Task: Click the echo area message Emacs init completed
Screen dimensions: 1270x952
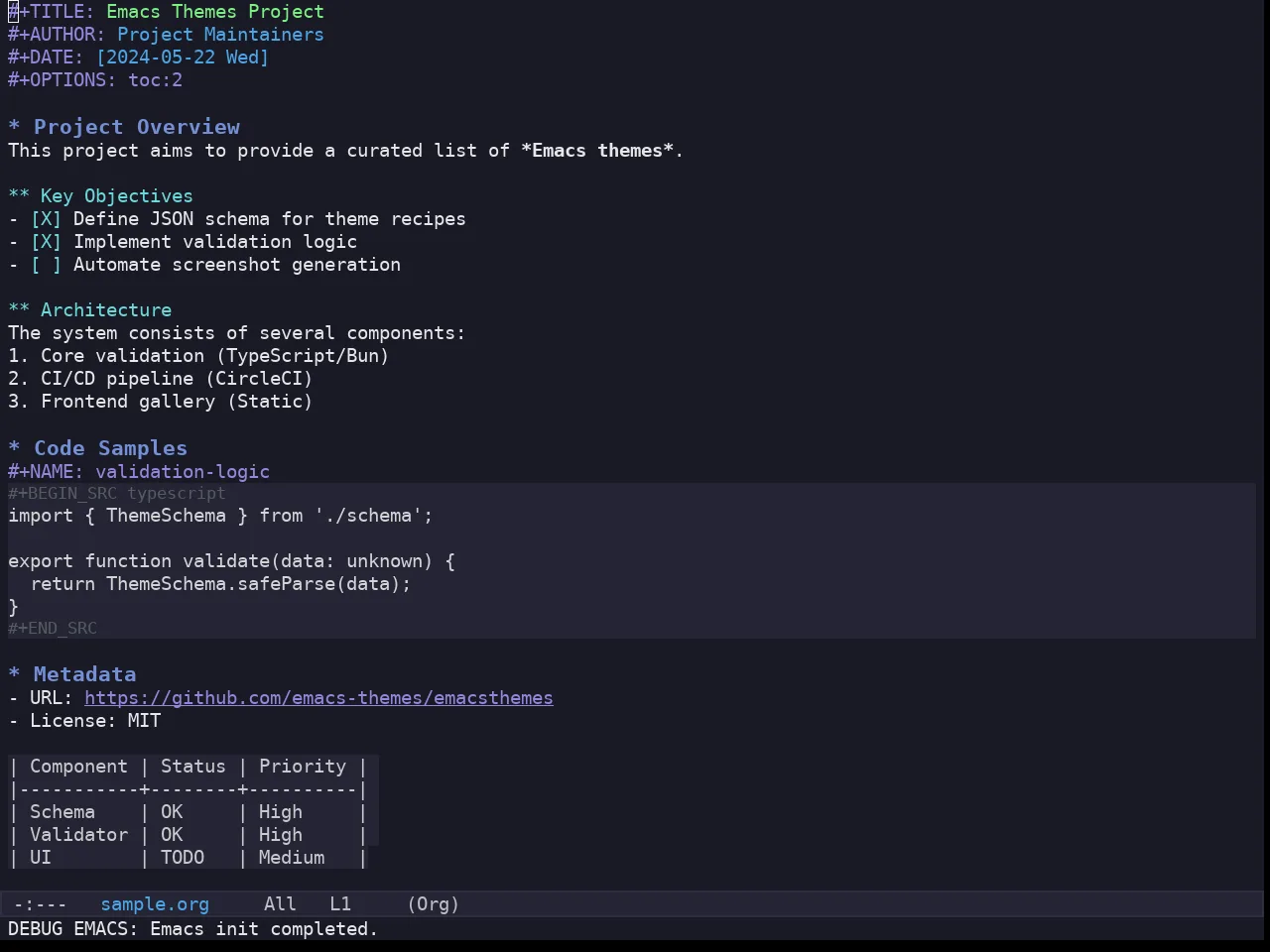Action: click(x=193, y=929)
